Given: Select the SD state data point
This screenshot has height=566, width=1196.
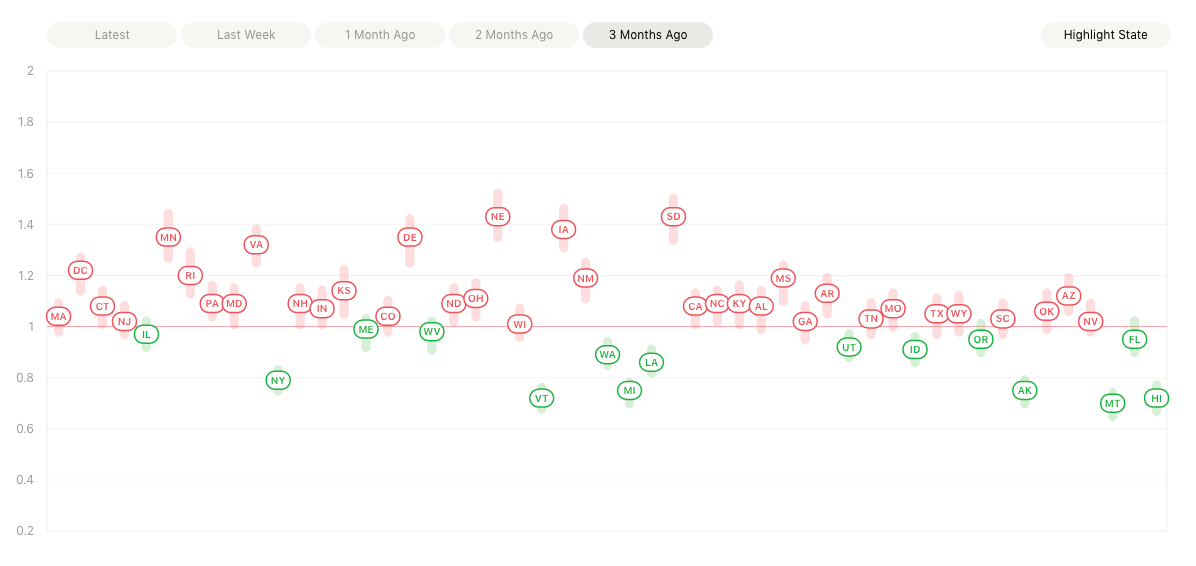Looking at the screenshot, I should click(x=674, y=216).
